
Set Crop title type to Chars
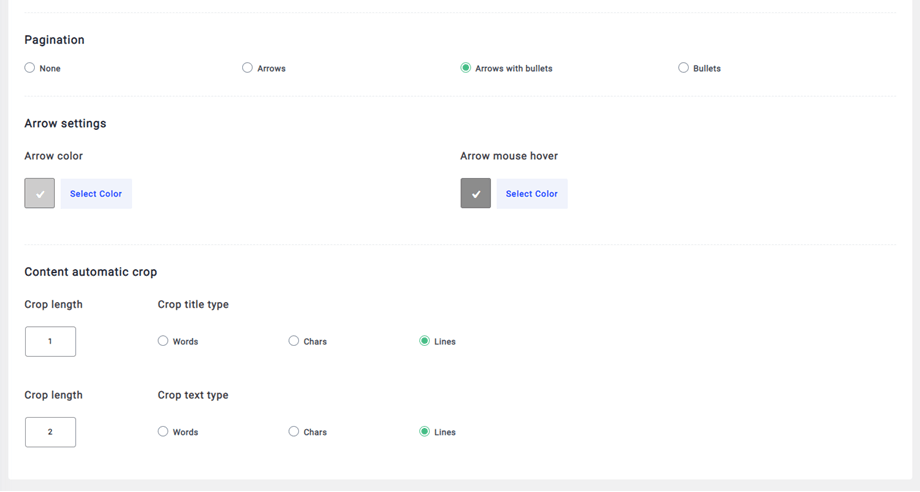294,341
